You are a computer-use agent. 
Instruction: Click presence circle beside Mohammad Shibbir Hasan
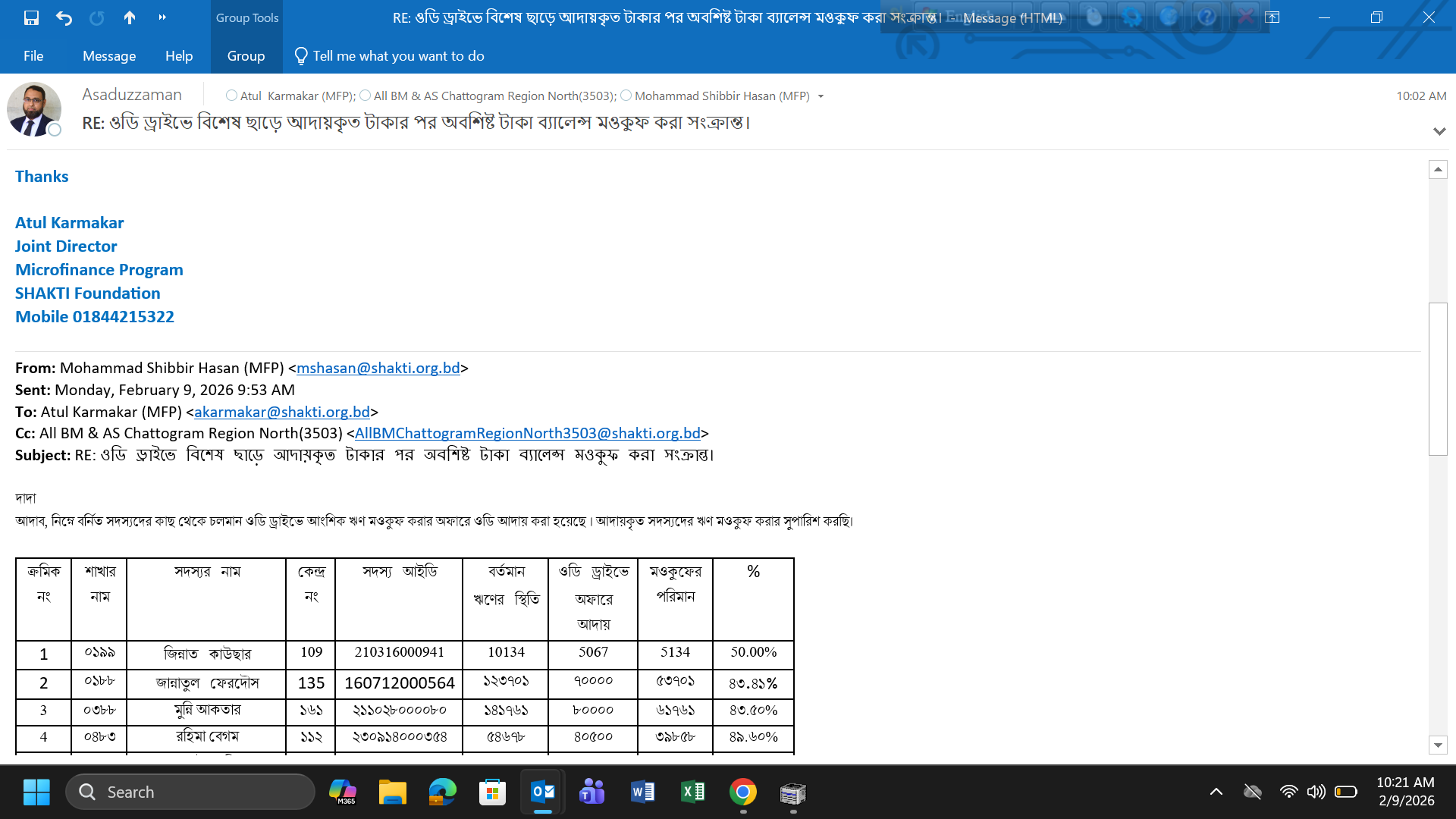tap(626, 96)
